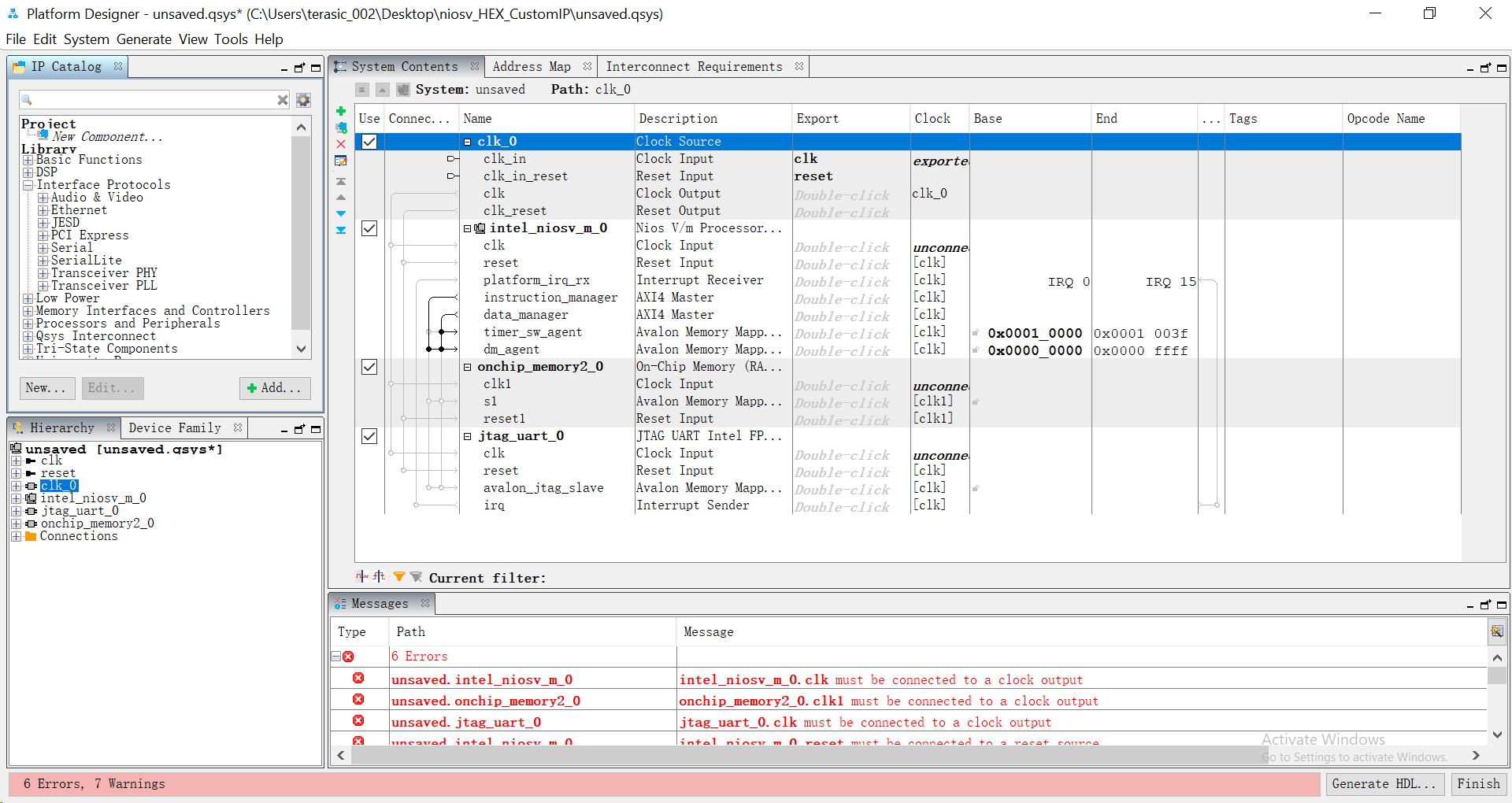Switch to the Device Family tab

click(x=175, y=427)
